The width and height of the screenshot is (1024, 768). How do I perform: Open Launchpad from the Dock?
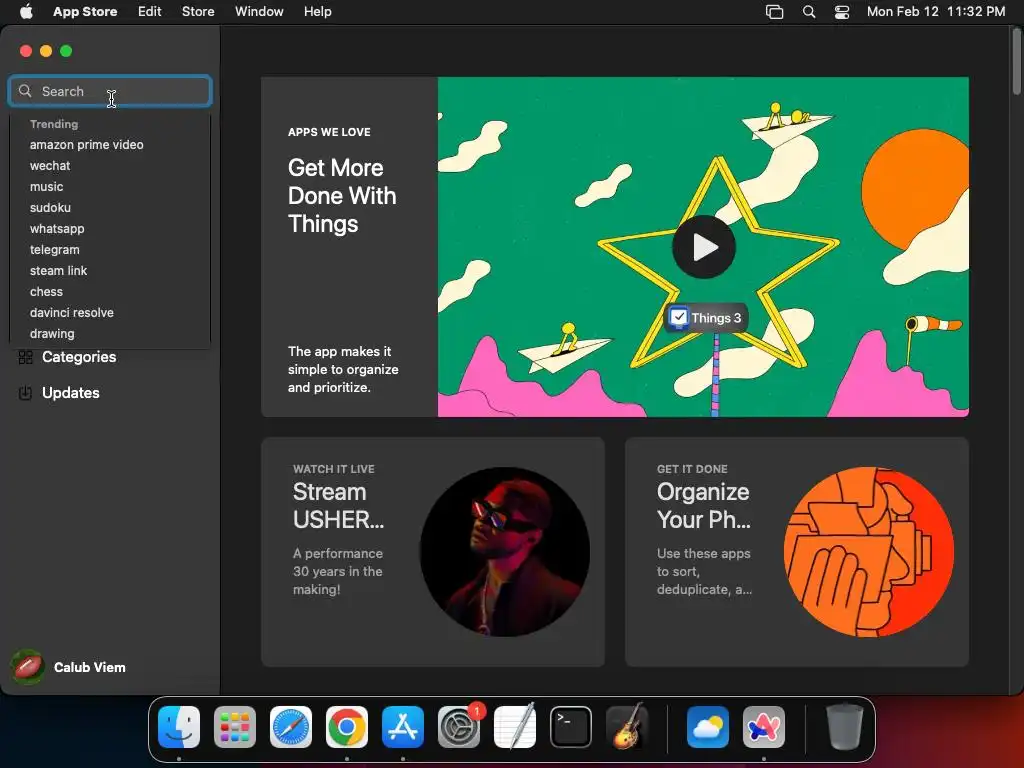click(x=235, y=727)
